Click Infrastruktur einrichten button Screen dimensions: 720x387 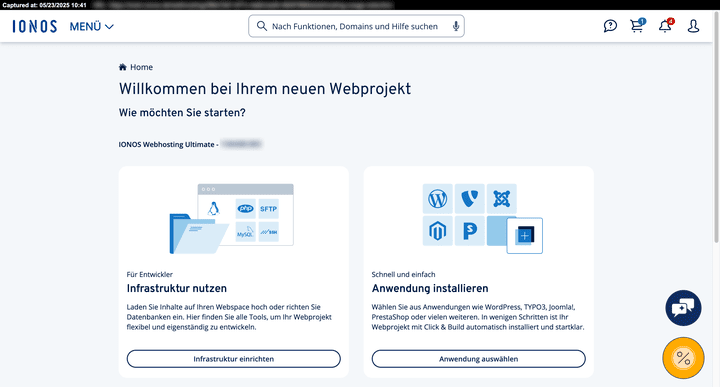[234, 359]
